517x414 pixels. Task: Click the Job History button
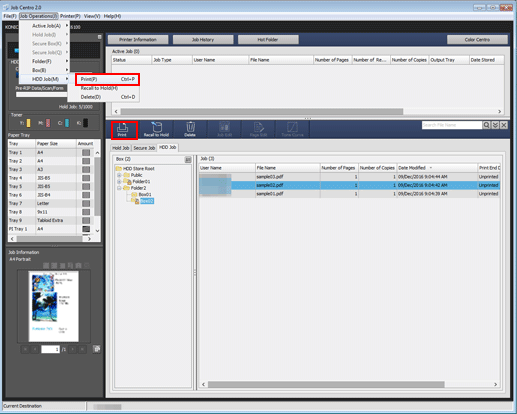pyautogui.click(x=203, y=40)
